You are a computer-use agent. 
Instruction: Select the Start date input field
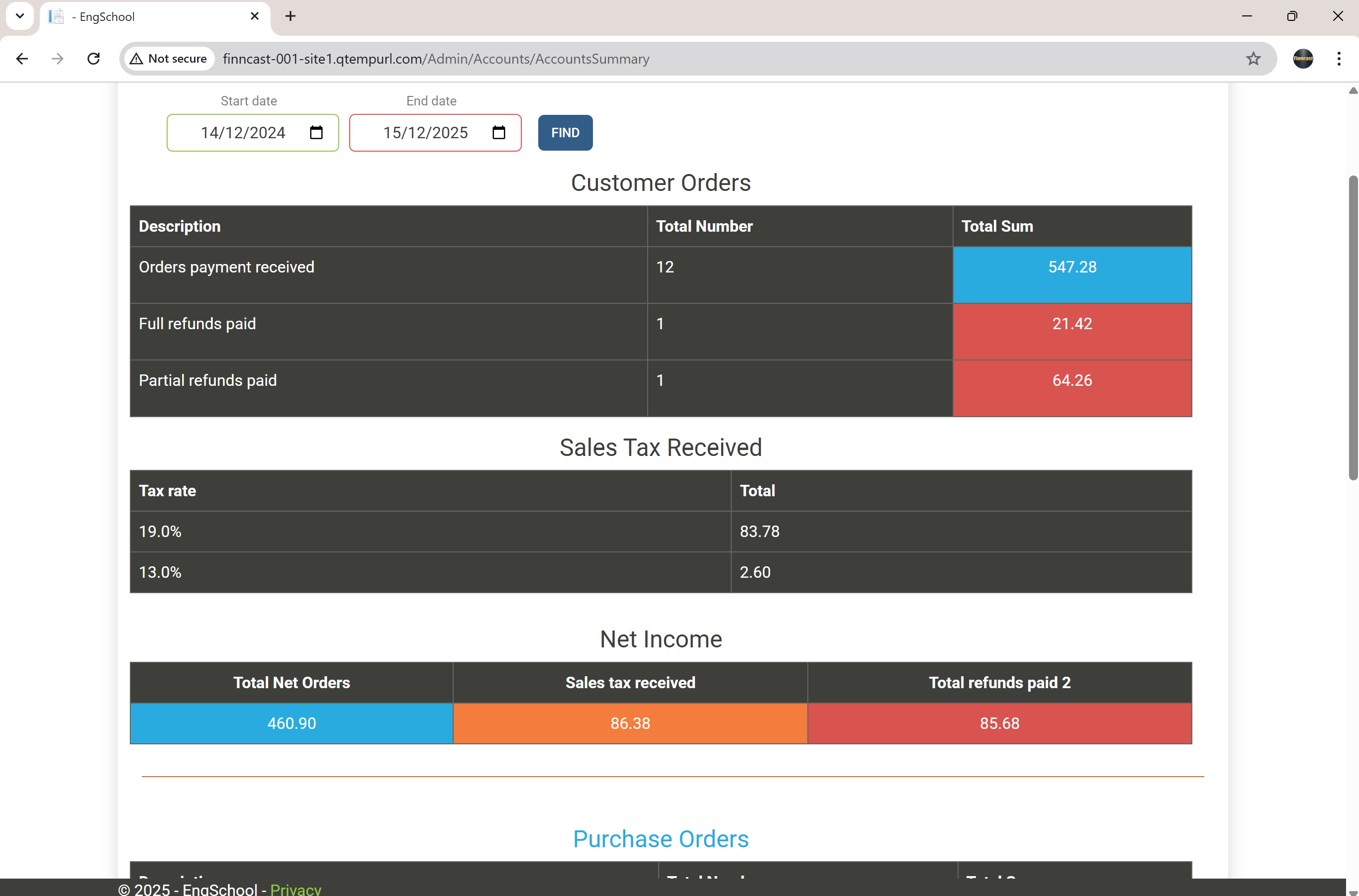point(242,133)
